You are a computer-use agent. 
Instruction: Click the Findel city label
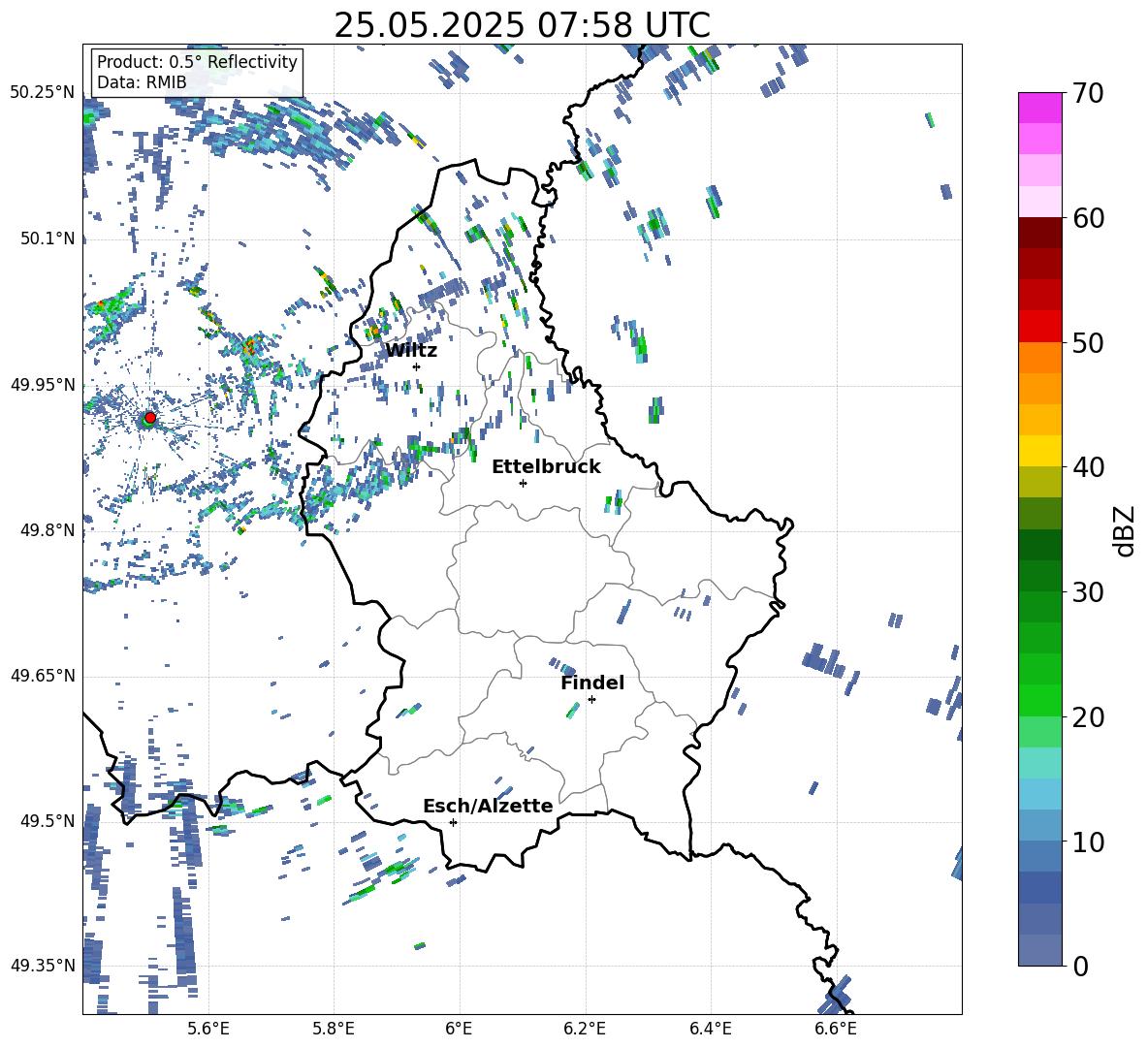(x=592, y=683)
